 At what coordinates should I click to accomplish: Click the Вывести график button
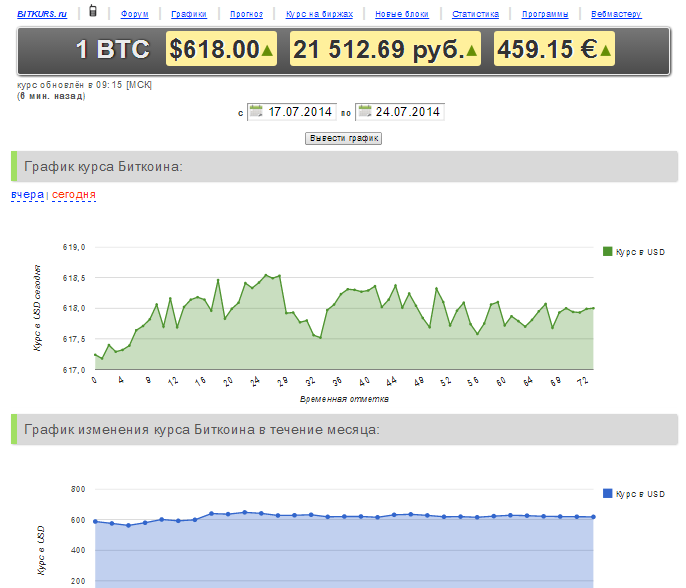pyautogui.click(x=343, y=138)
